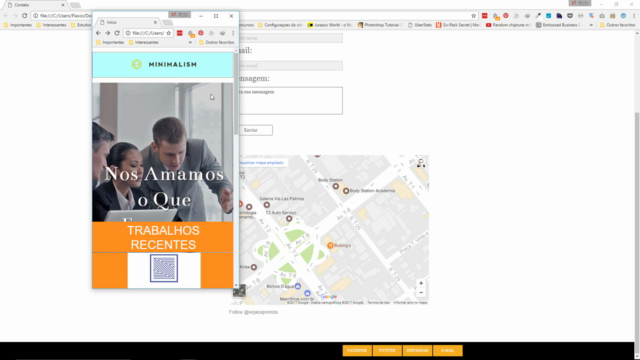Click the red extension icon in the front window toolbar

click(x=180, y=33)
